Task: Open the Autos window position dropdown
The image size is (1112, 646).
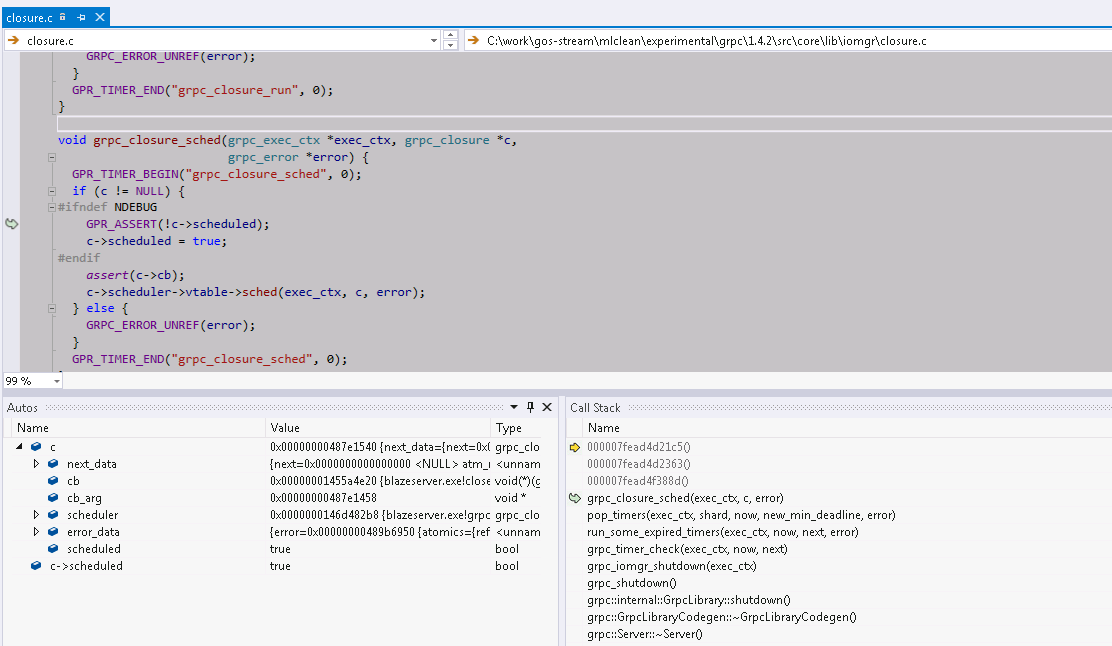Action: pyautogui.click(x=514, y=407)
